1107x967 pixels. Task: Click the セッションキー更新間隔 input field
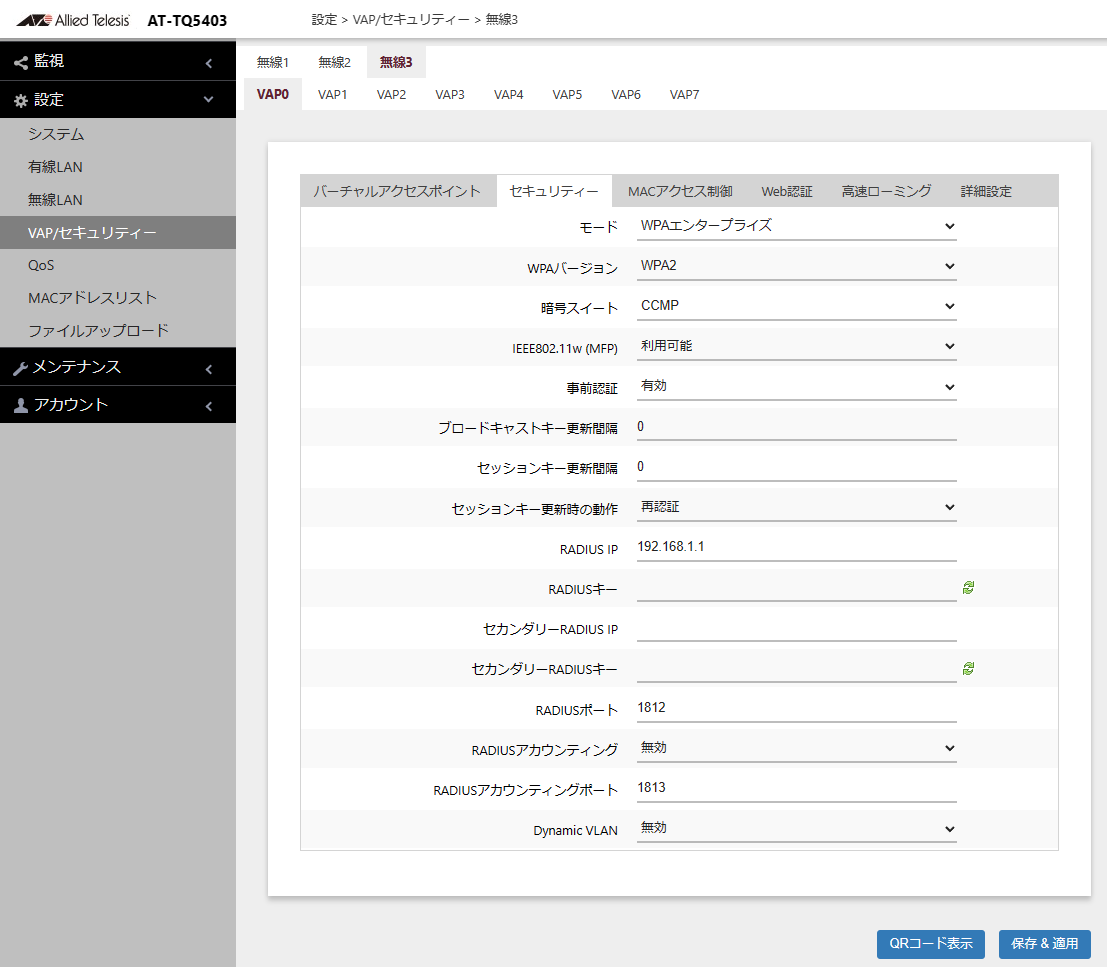pos(796,467)
